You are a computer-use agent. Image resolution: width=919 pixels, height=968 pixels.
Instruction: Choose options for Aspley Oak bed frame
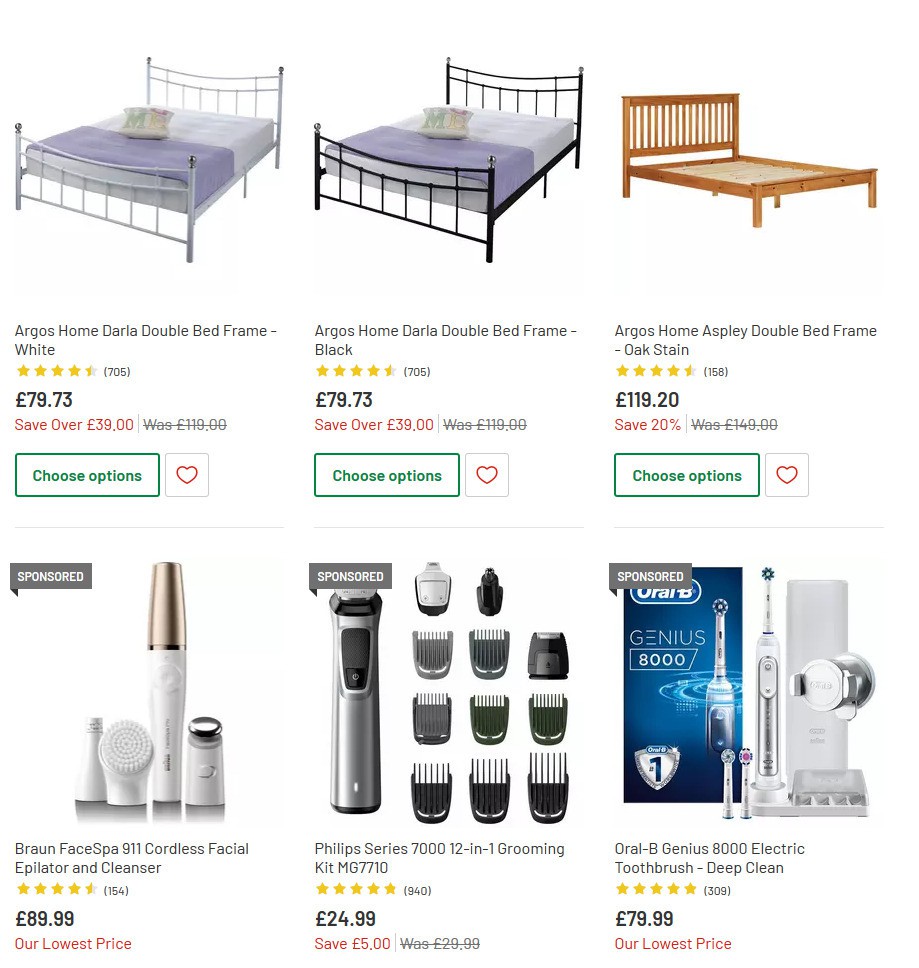pos(687,475)
